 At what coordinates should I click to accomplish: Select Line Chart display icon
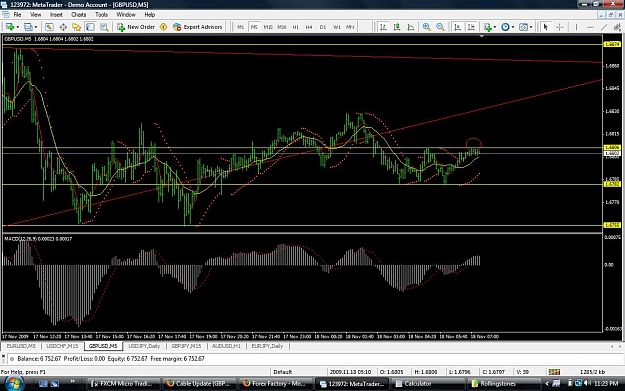(411, 27)
